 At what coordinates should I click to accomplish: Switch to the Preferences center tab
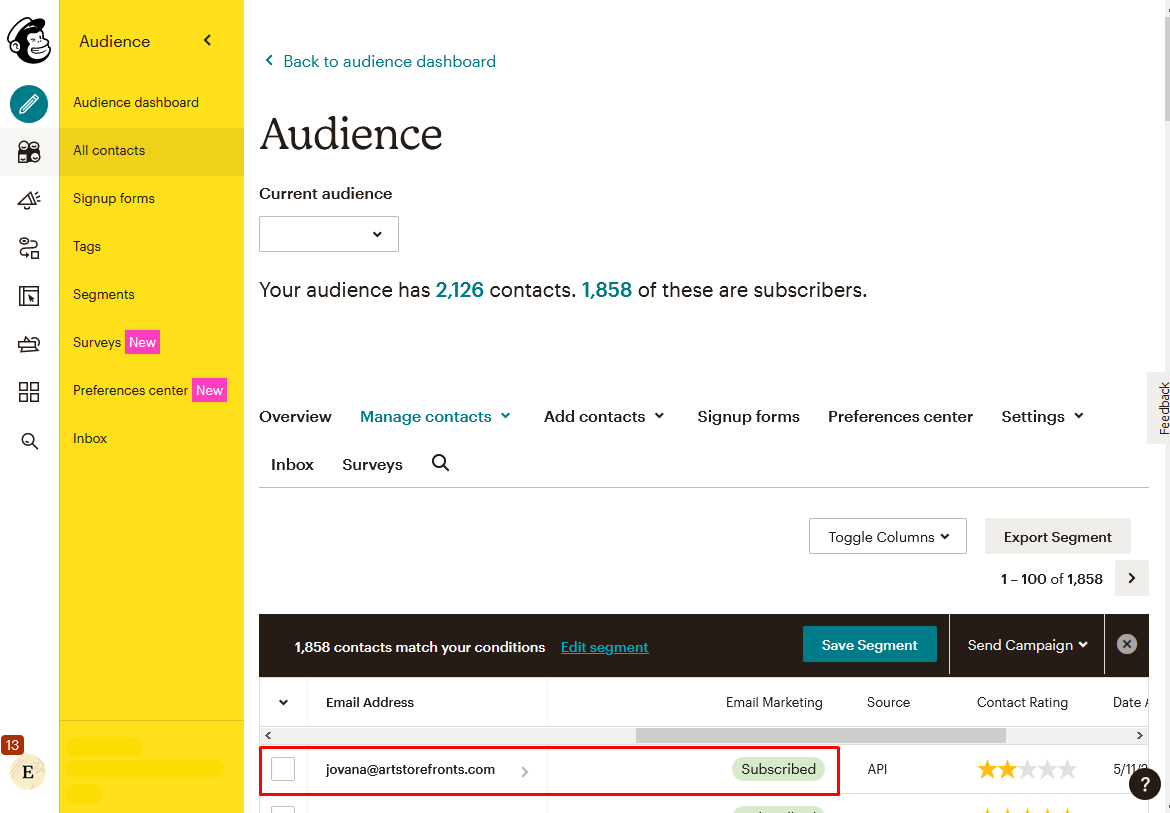pyautogui.click(x=900, y=416)
